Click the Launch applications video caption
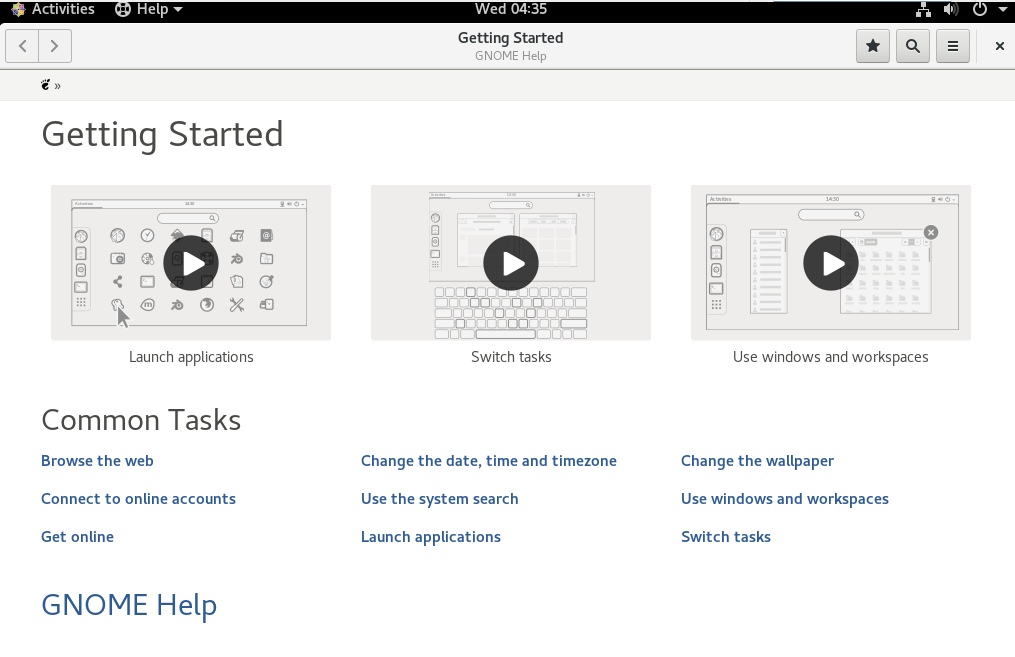 [x=191, y=357]
